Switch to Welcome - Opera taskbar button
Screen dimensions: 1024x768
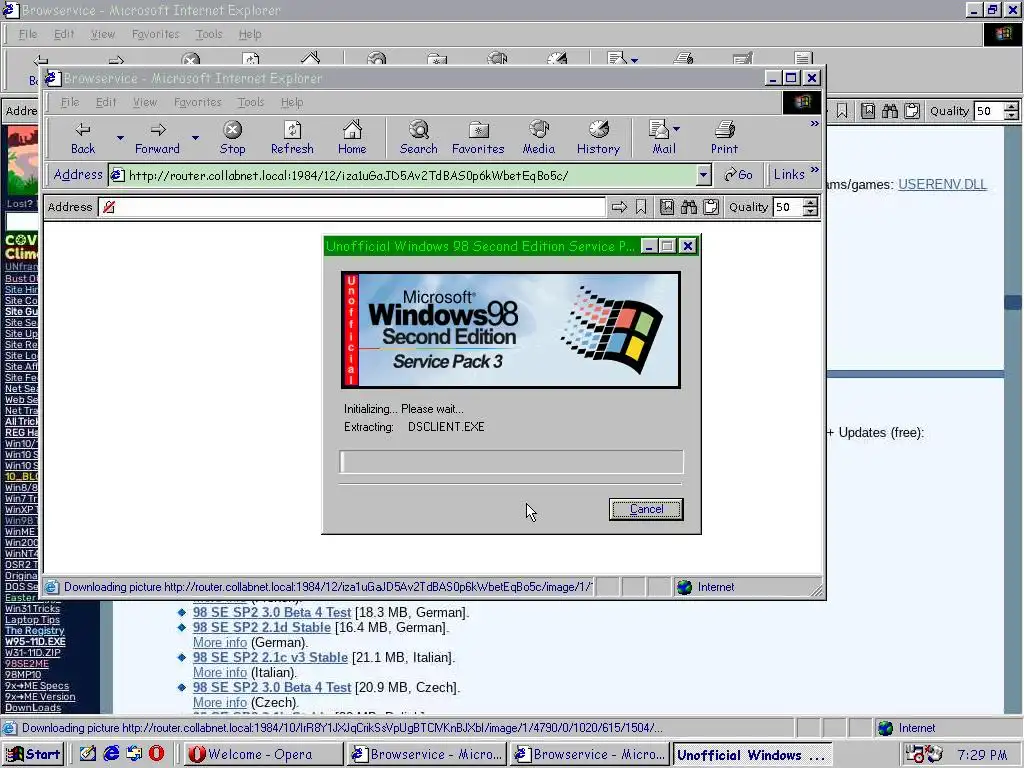263,754
